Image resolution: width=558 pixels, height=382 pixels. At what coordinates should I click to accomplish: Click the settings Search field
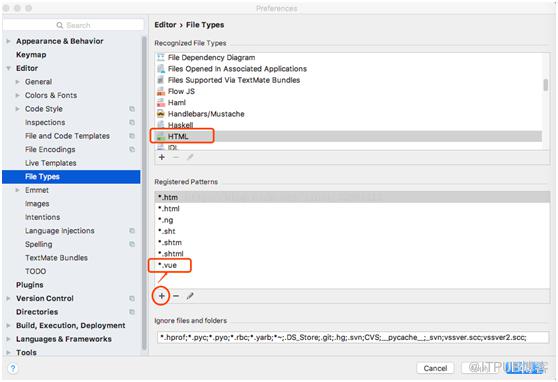73,25
